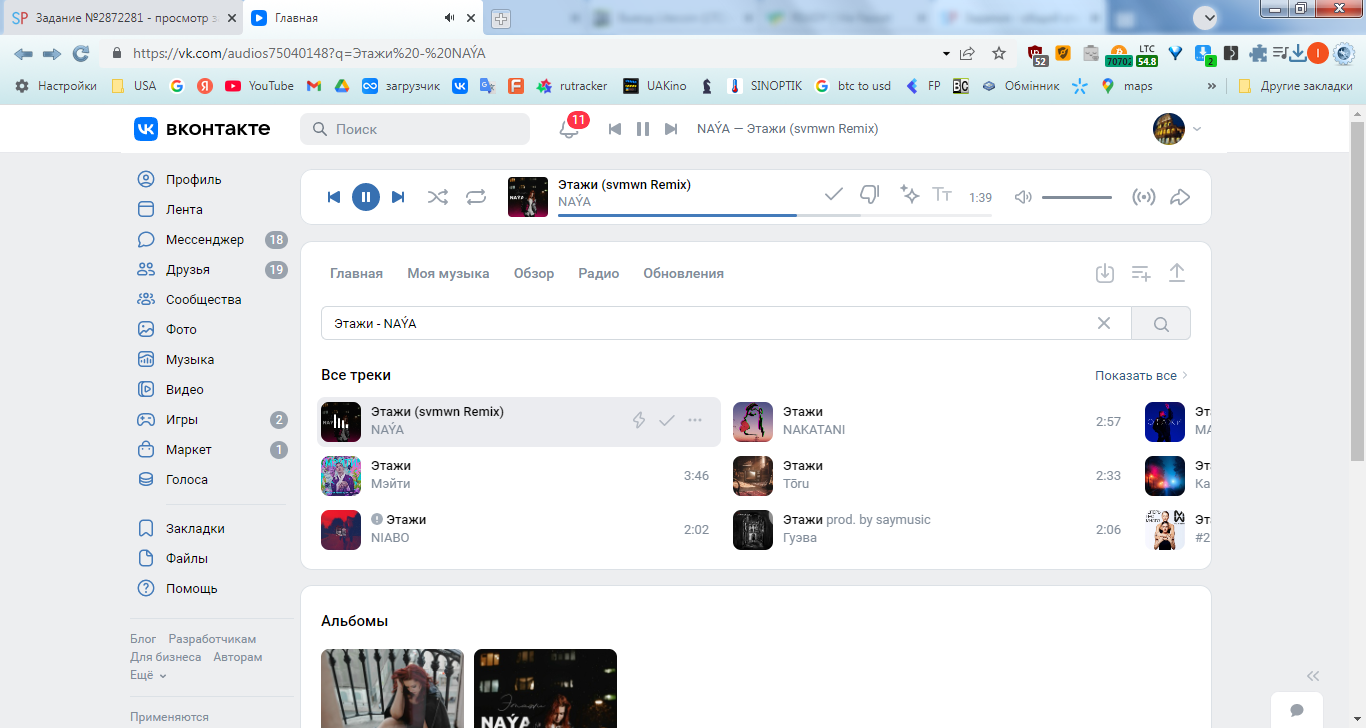This screenshot has width=1366, height=728.
Task: Toggle repeat mode in the player
Action: pyautogui.click(x=476, y=197)
